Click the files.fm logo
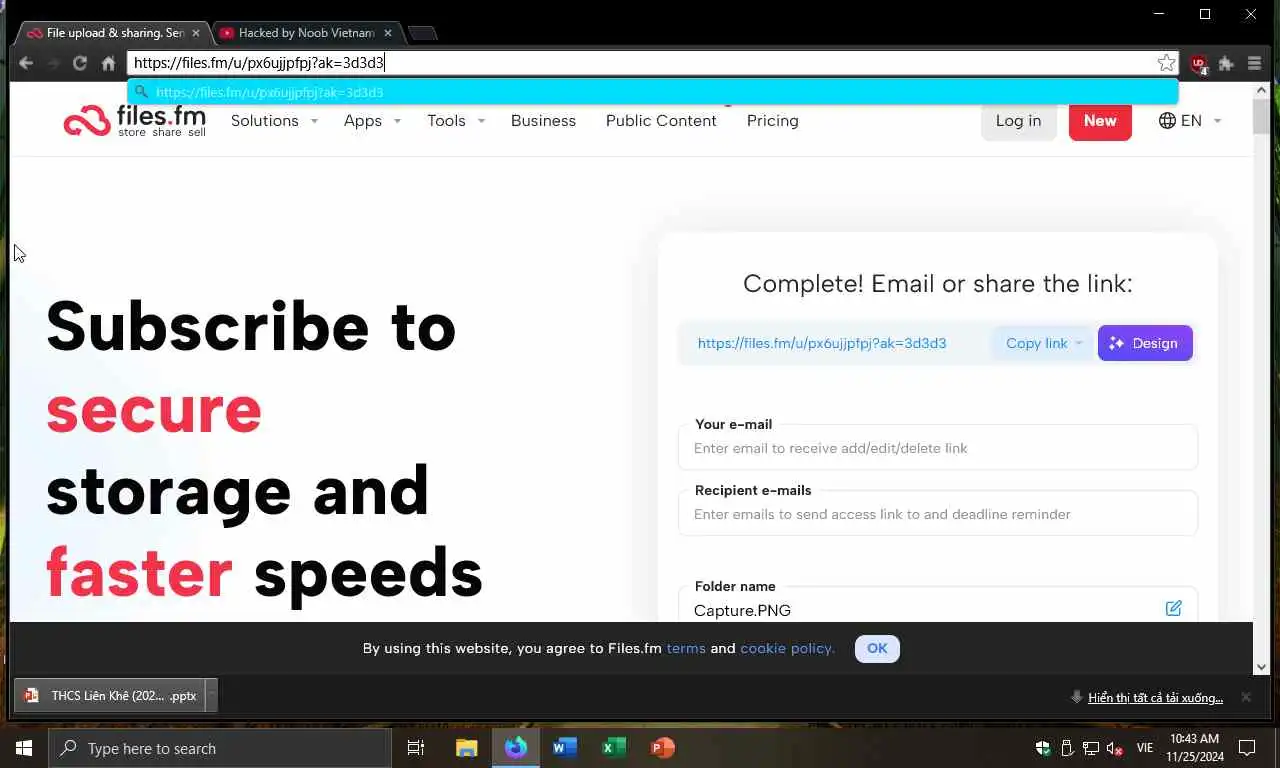 [x=134, y=121]
